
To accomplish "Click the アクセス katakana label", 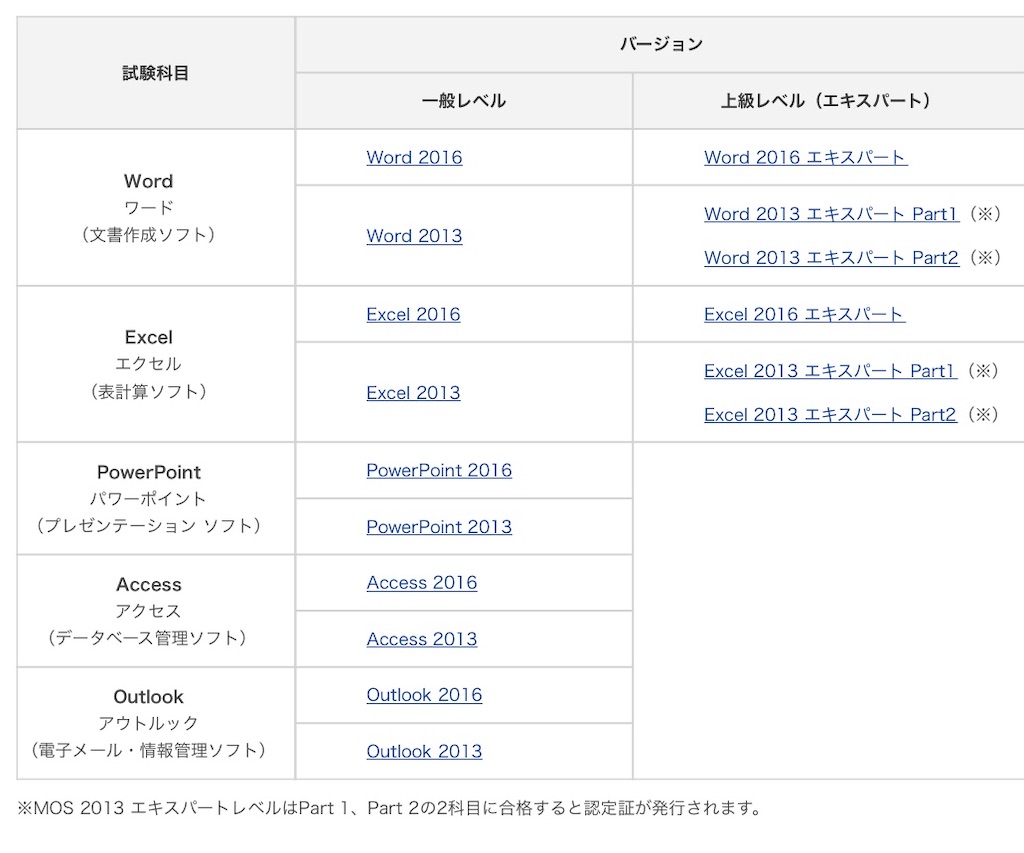I will 149,611.
